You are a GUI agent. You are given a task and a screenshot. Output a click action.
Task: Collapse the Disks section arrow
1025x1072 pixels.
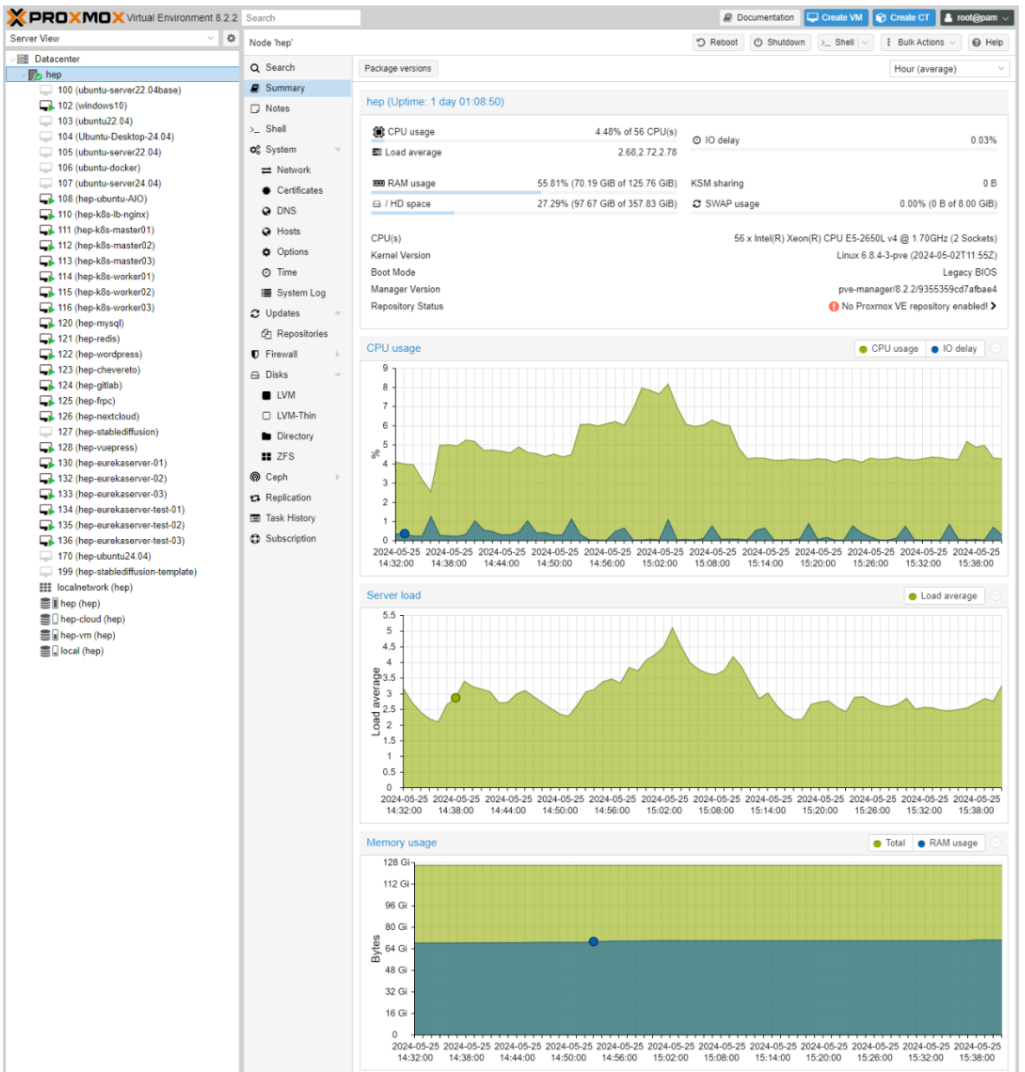point(338,375)
